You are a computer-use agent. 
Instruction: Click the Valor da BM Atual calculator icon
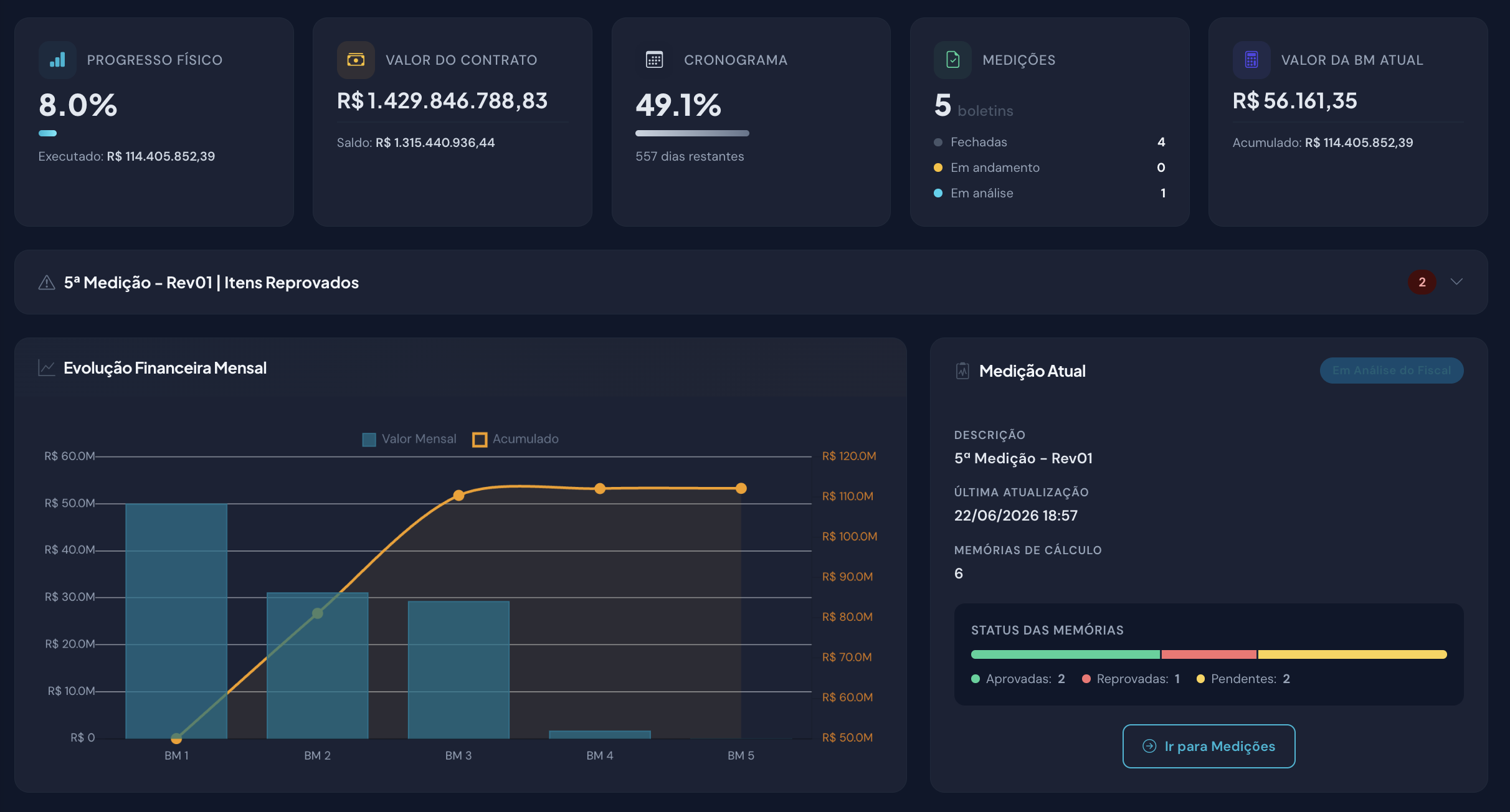[x=1251, y=60]
